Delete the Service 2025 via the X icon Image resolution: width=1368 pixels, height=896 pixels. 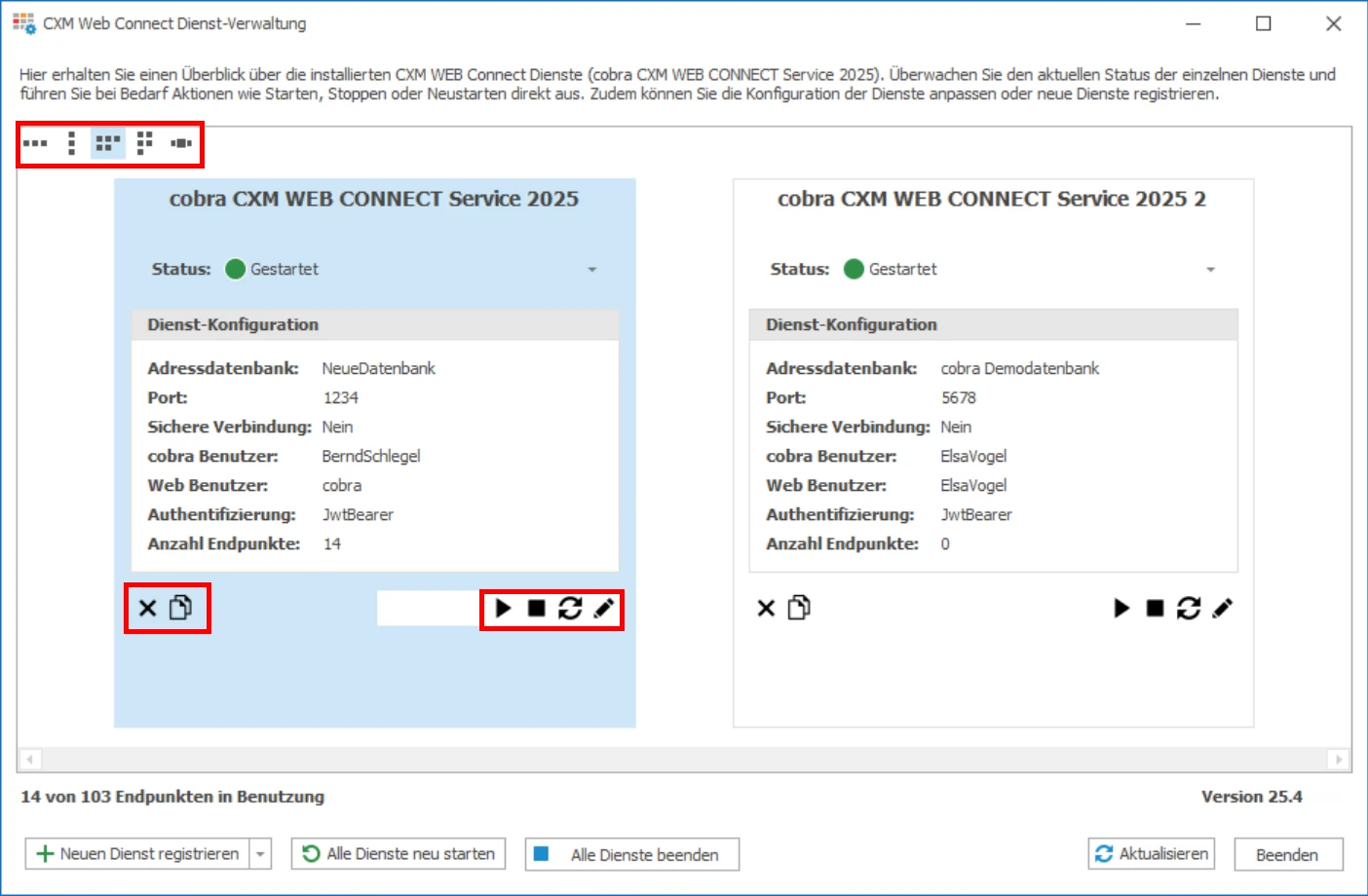147,608
